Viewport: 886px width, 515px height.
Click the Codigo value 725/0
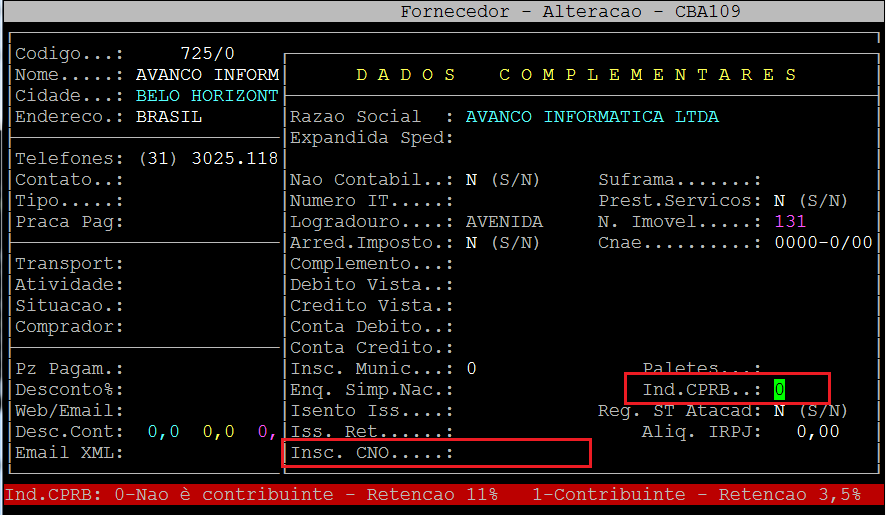pyautogui.click(x=207, y=54)
